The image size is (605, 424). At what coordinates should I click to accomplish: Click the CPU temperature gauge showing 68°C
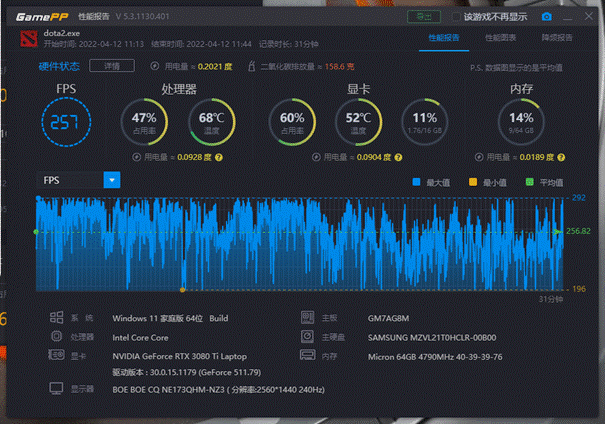[x=213, y=122]
